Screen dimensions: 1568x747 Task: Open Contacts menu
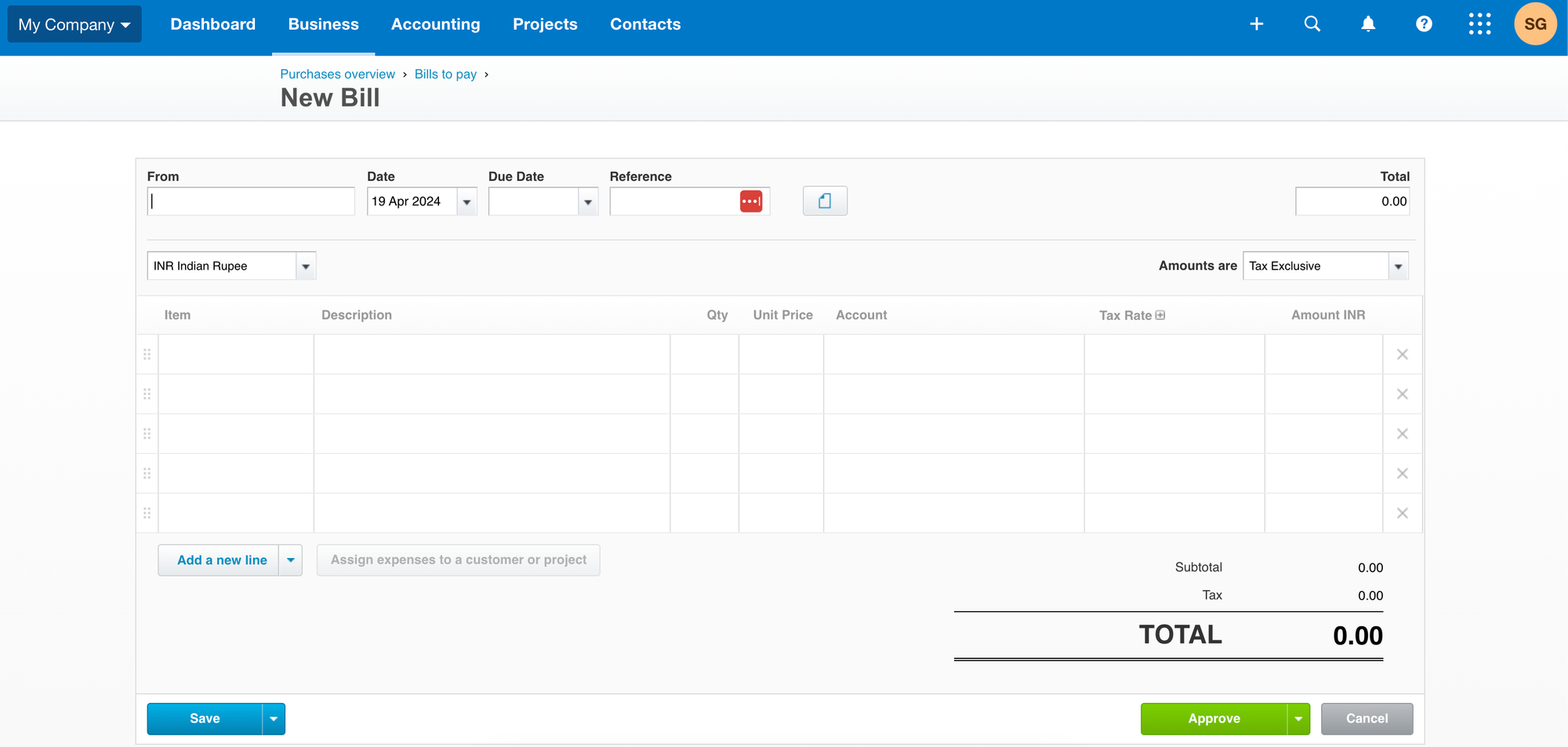pos(645,24)
